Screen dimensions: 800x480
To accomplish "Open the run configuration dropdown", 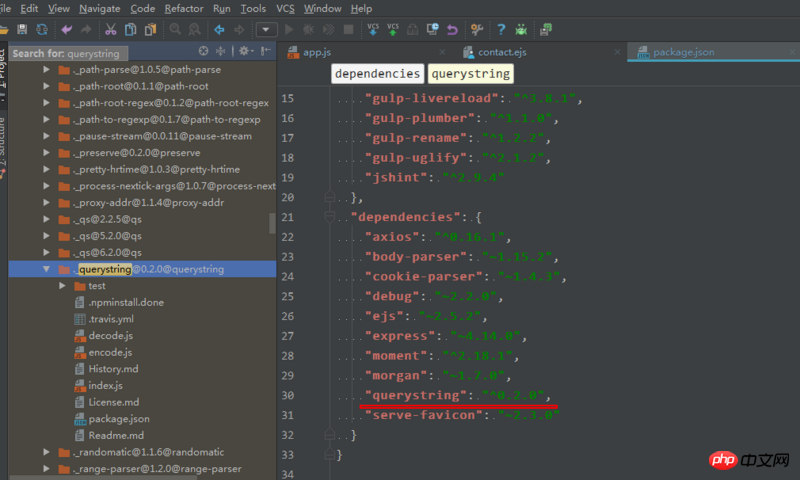I will (x=266, y=30).
